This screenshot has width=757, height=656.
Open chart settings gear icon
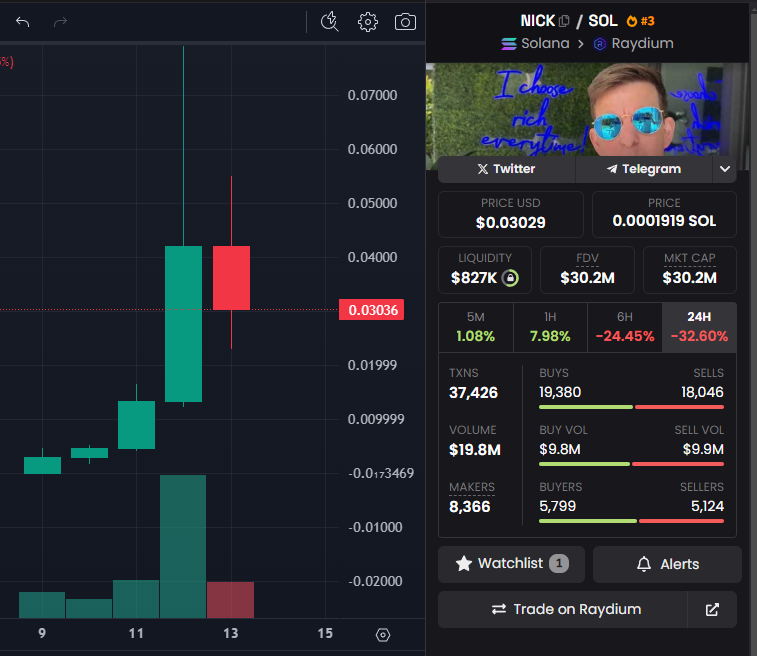pos(367,22)
